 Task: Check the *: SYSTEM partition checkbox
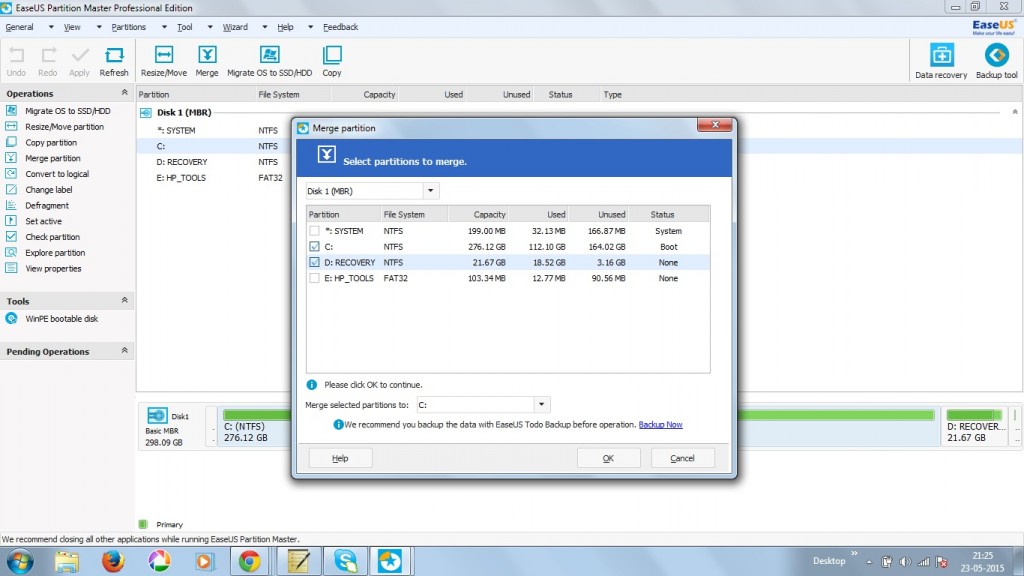click(x=314, y=231)
